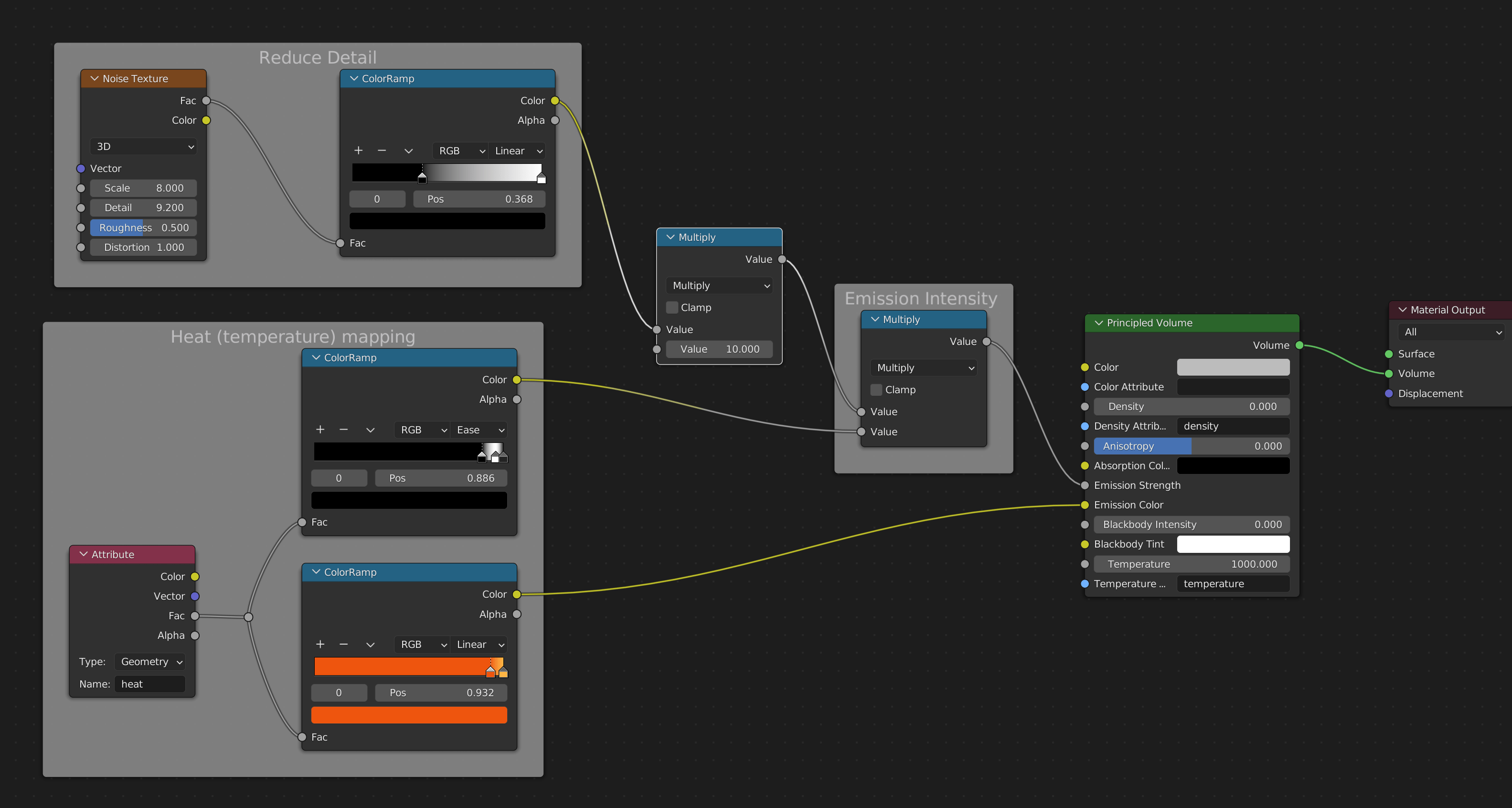Image resolution: width=1512 pixels, height=808 pixels.
Task: Click Volume output socket of Principled Volume
Action: coord(1299,345)
